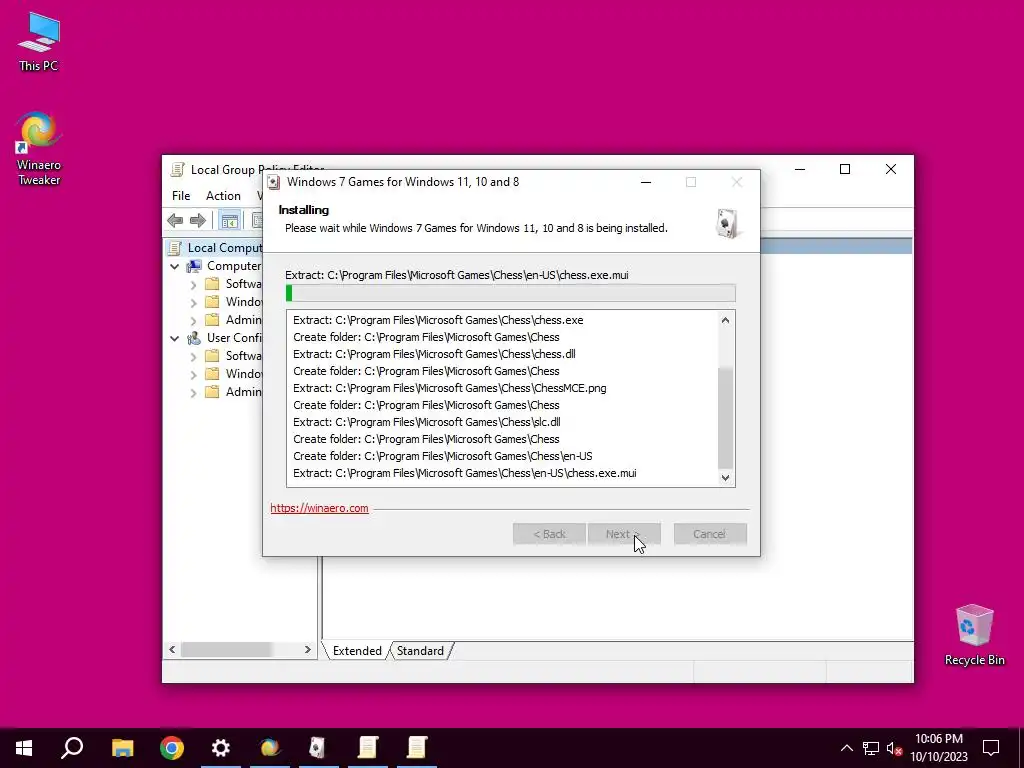
Task: Click the Cancel button in installer
Action: pos(710,534)
